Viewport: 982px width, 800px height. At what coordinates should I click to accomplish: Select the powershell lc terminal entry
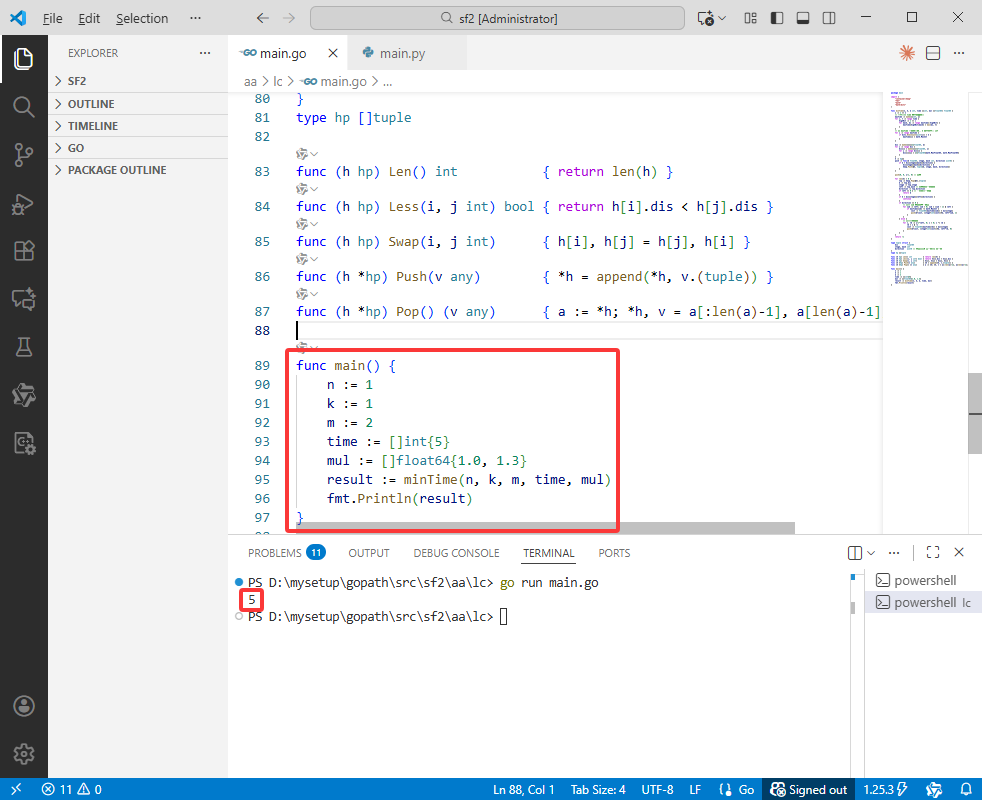tap(922, 602)
